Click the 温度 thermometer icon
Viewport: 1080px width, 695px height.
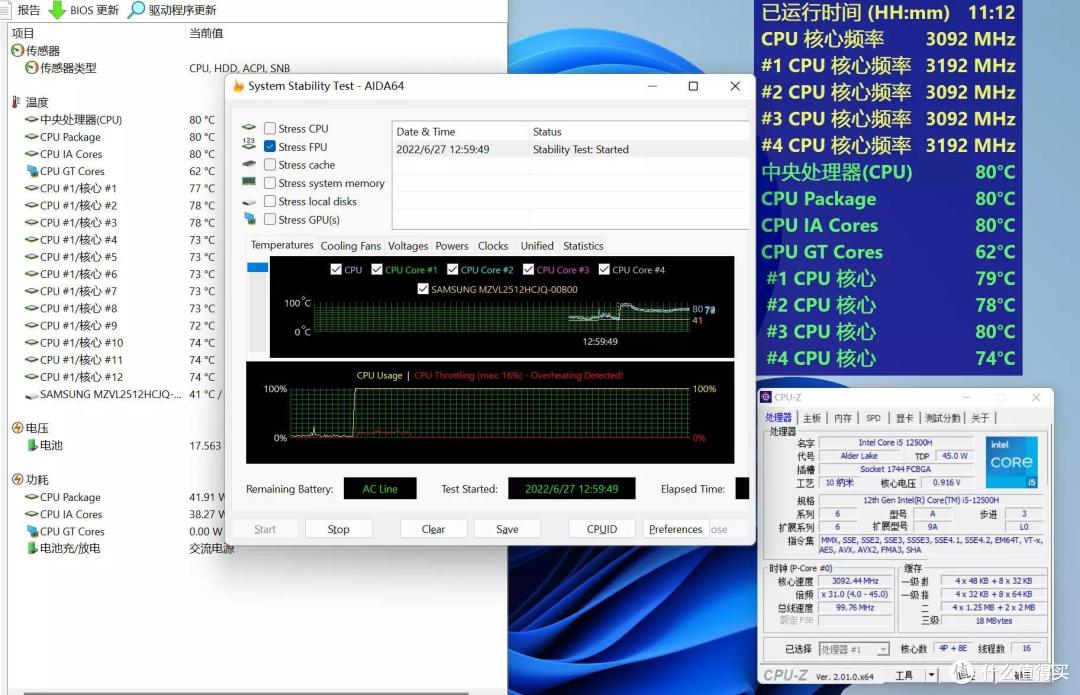point(17,102)
